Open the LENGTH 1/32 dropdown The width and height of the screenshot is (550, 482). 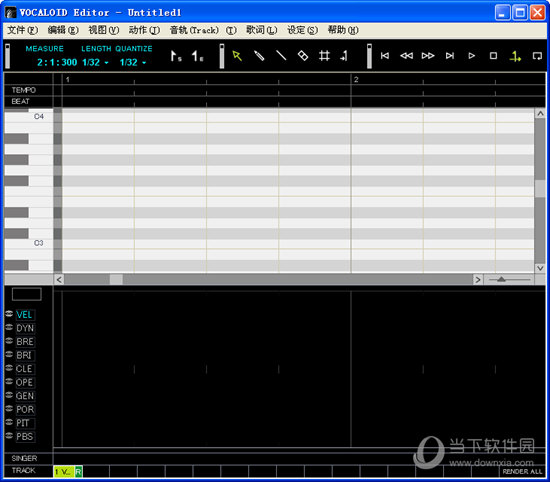pyautogui.click(x=95, y=62)
